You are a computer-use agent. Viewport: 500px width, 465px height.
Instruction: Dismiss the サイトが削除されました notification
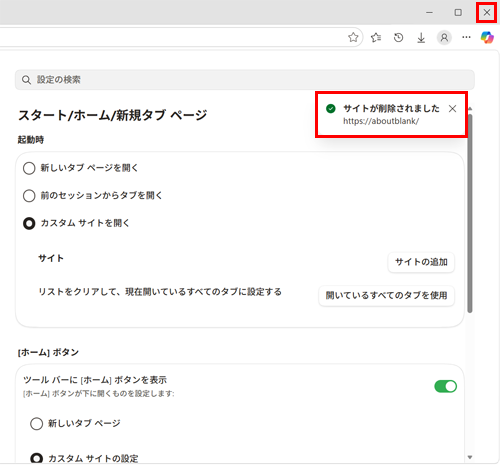[452, 109]
